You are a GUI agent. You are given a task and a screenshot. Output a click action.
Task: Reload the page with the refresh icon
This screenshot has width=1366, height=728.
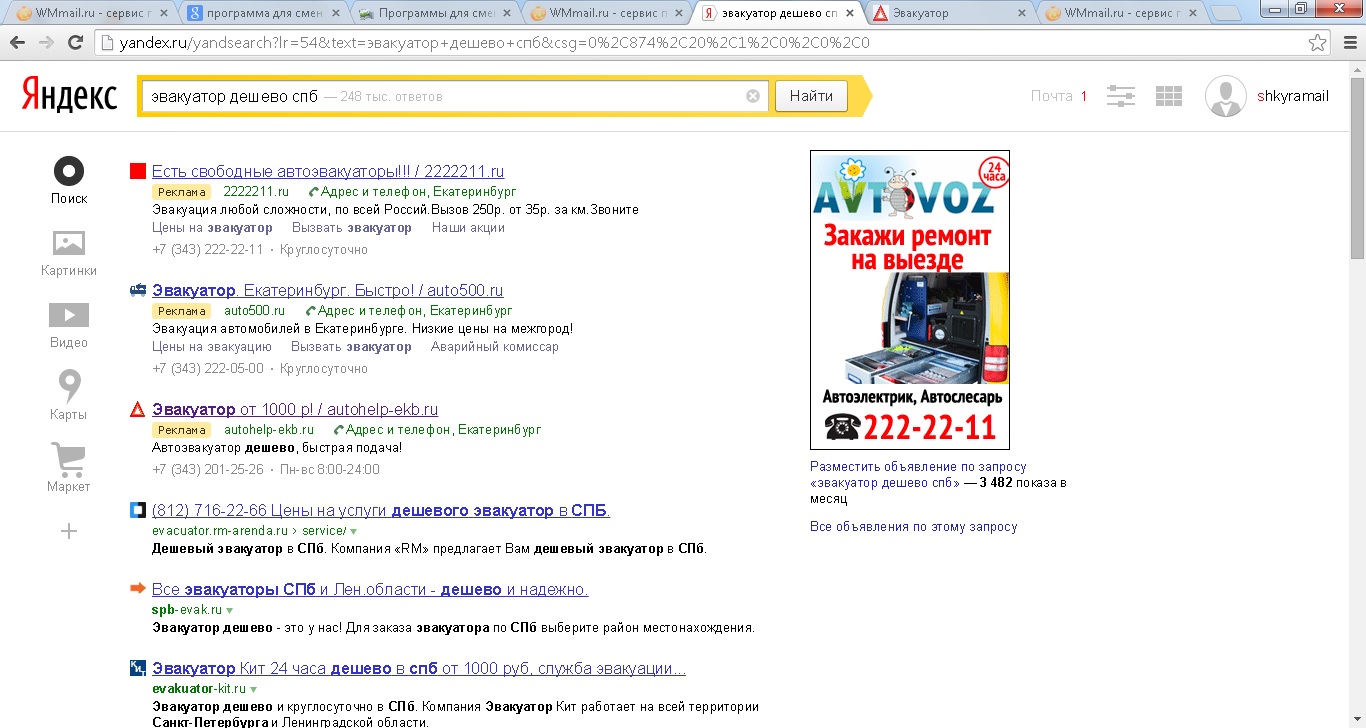(75, 43)
